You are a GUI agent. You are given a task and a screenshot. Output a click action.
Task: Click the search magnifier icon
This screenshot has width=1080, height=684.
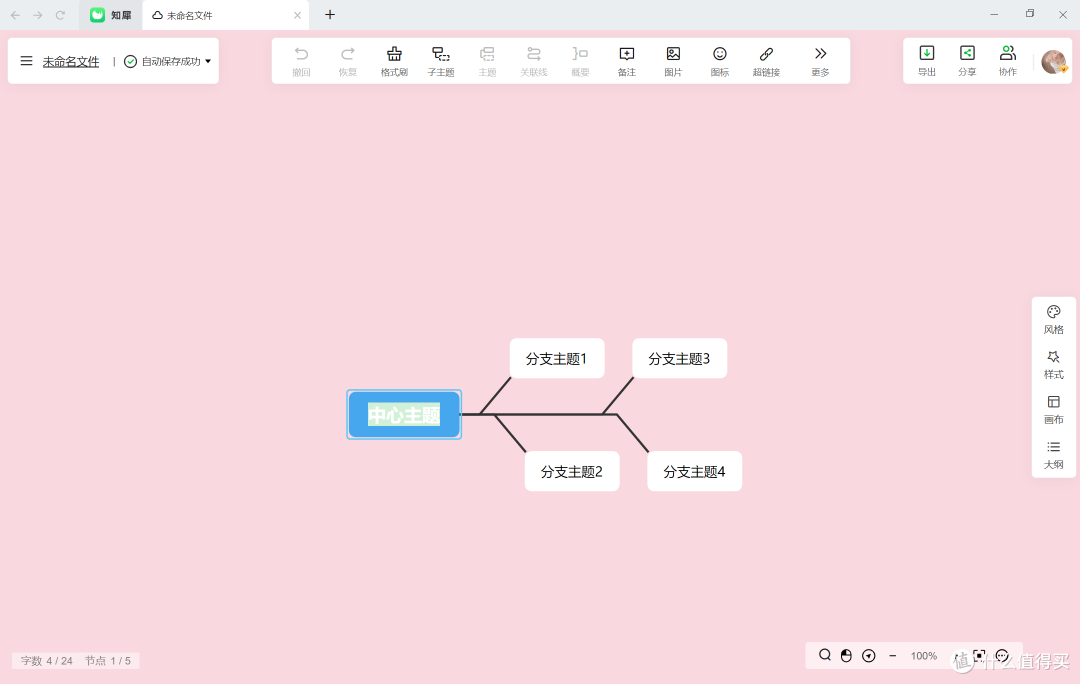(x=824, y=655)
